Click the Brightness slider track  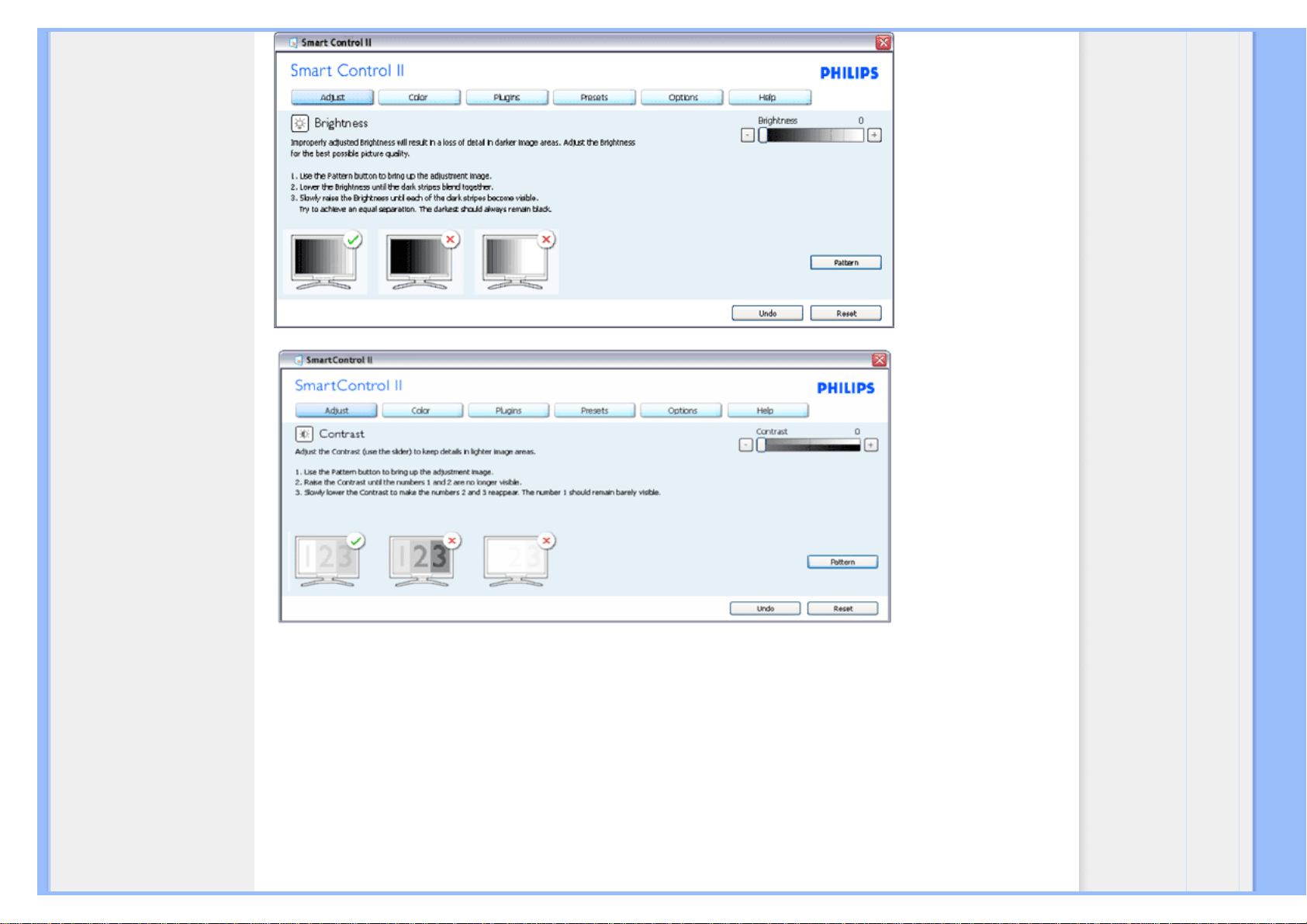(811, 135)
